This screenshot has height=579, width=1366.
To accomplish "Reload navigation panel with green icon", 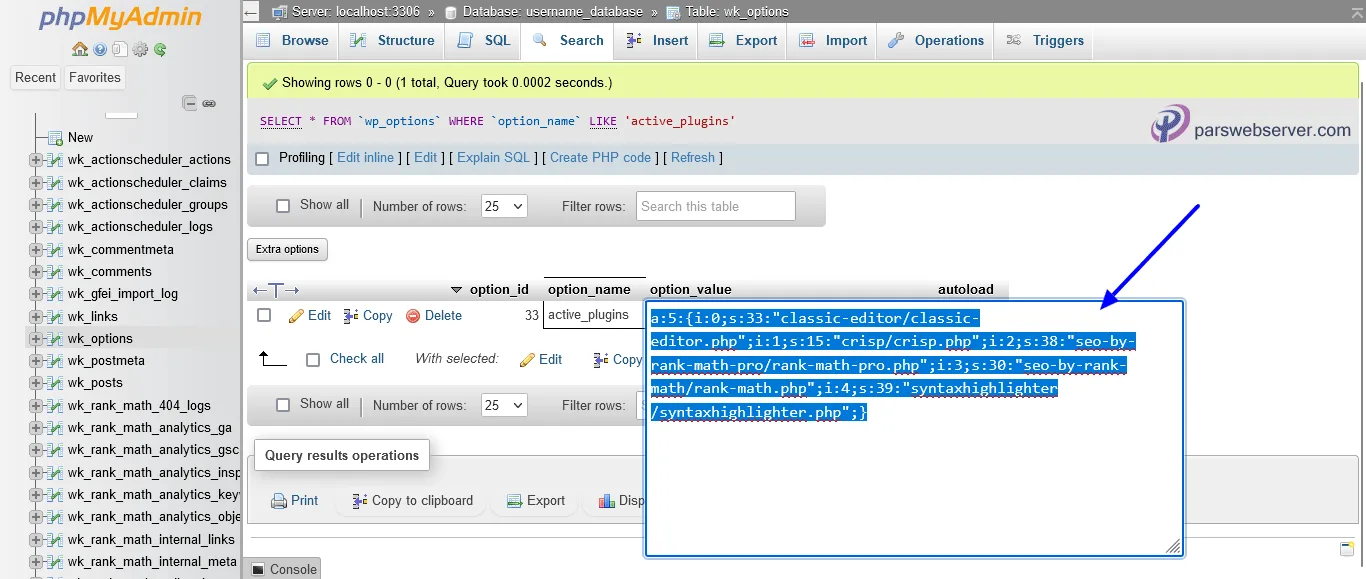I will [160, 49].
